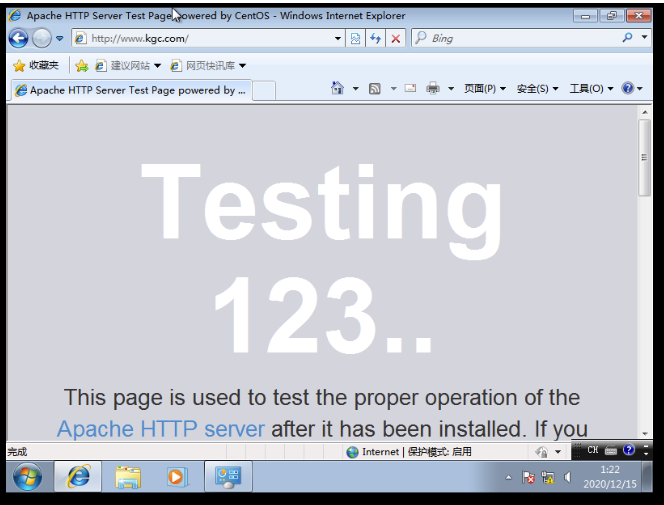Click the network warning tray icon

548,477
